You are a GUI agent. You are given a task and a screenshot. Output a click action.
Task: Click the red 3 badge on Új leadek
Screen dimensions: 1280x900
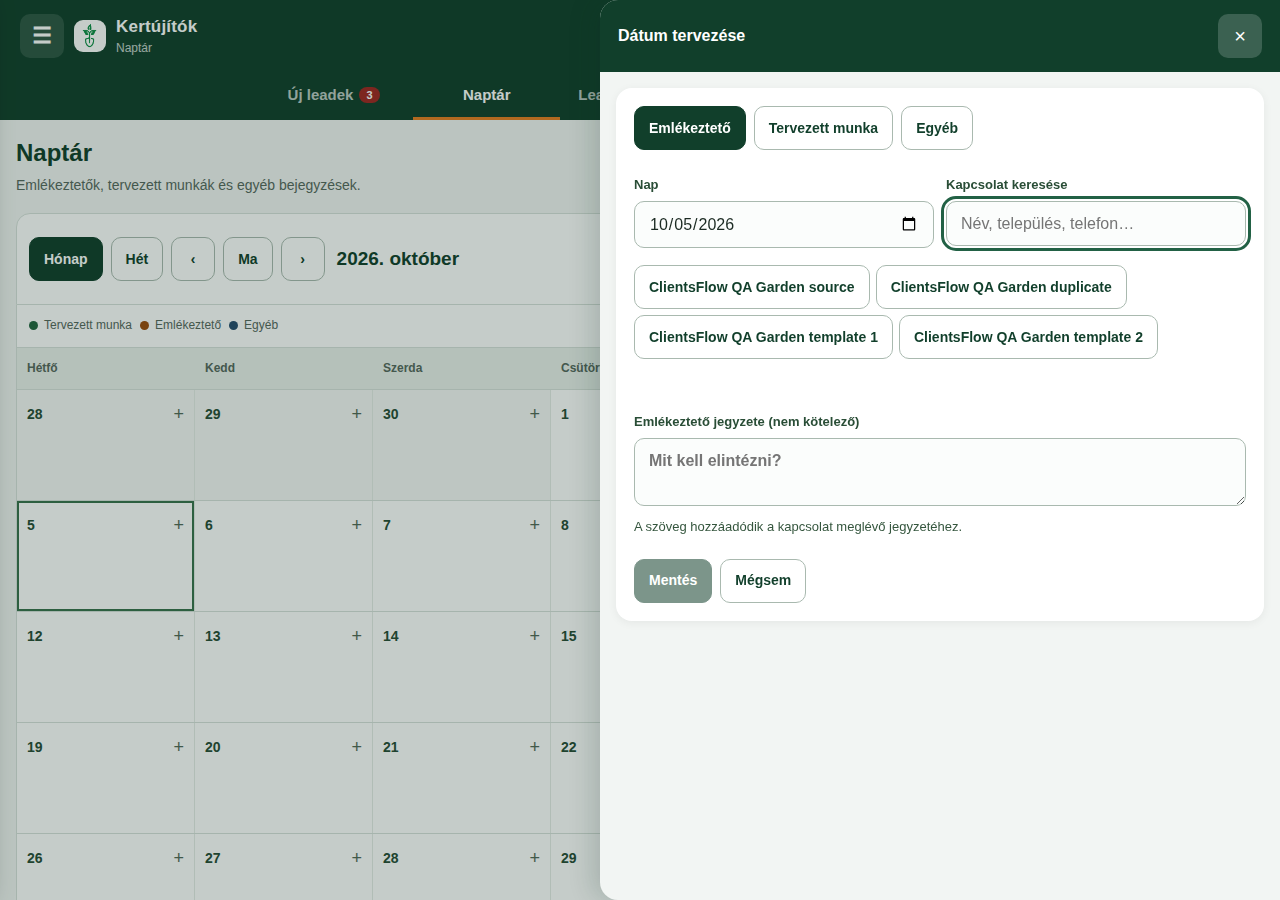coord(369,95)
